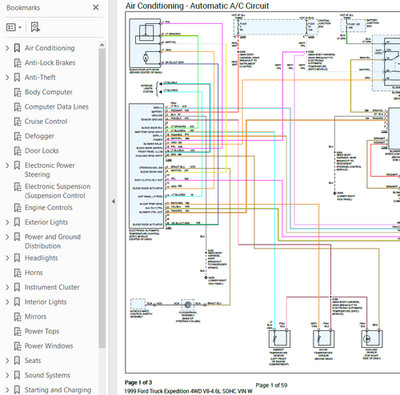
Task: Click the Horns bookmark icon
Action: pyautogui.click(x=17, y=273)
